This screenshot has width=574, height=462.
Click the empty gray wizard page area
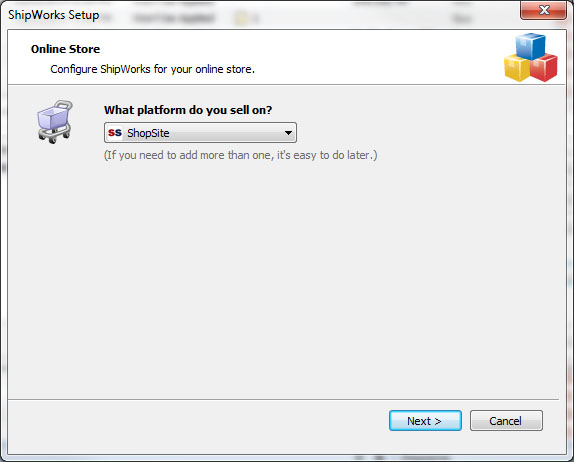tap(287, 278)
